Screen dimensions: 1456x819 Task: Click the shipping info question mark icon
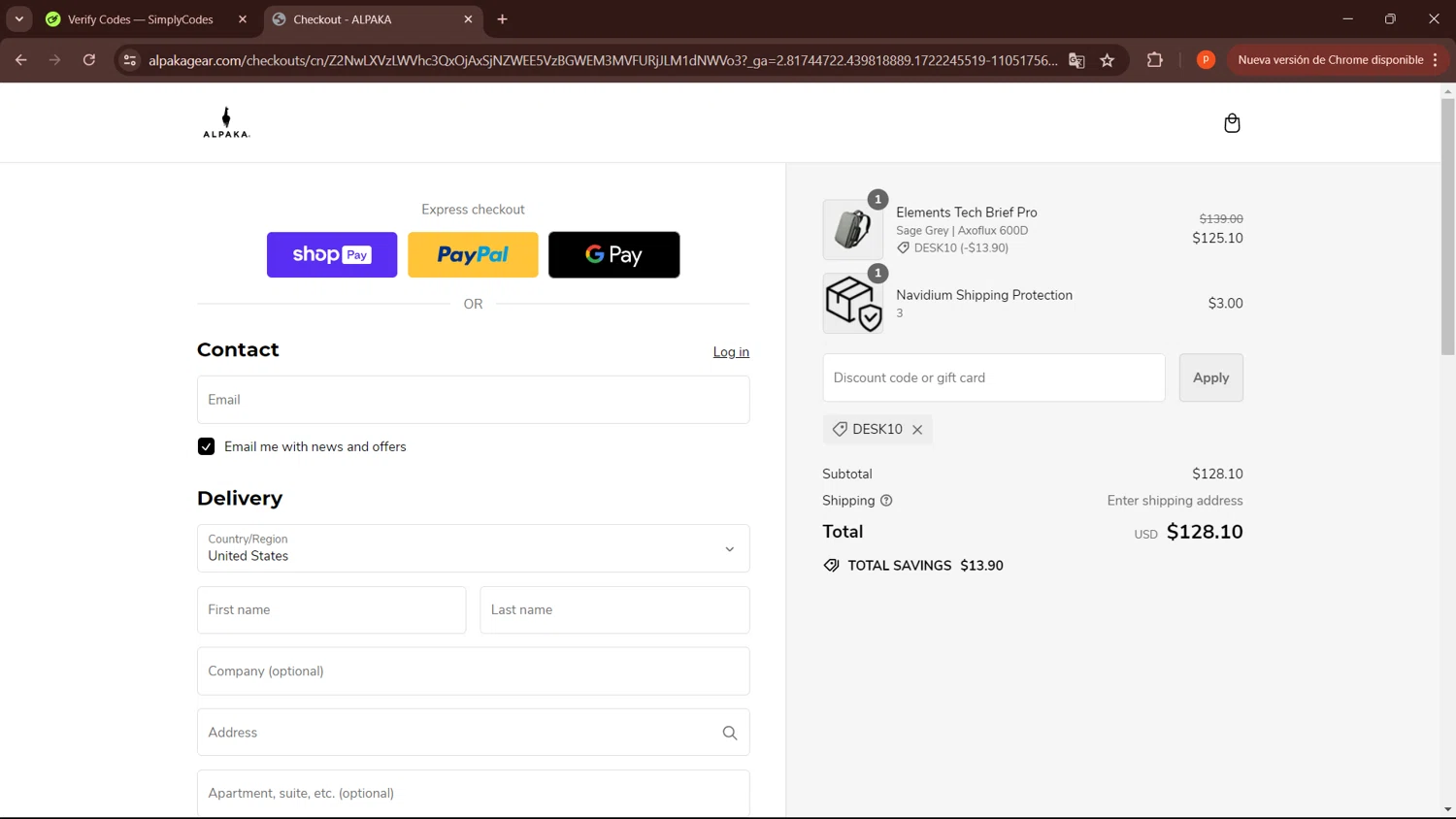click(886, 501)
